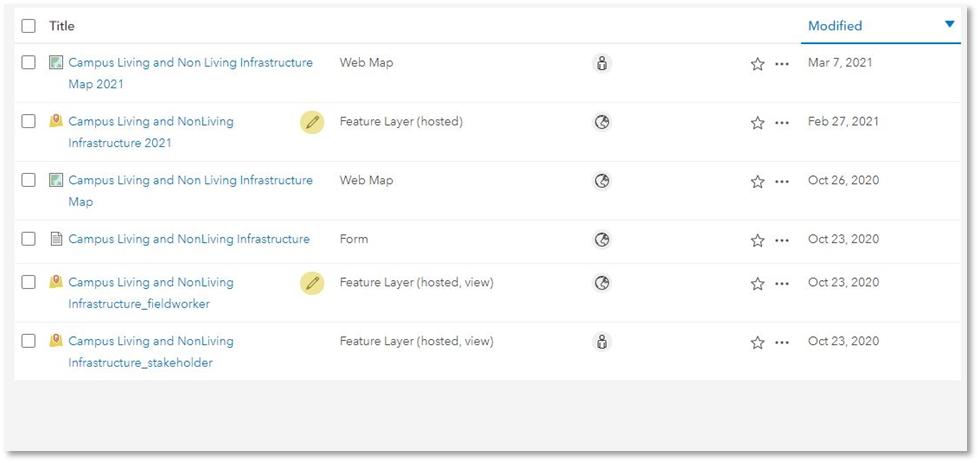Sort the list by Modified column
The width and height of the screenshot is (979, 463).
click(x=835, y=26)
